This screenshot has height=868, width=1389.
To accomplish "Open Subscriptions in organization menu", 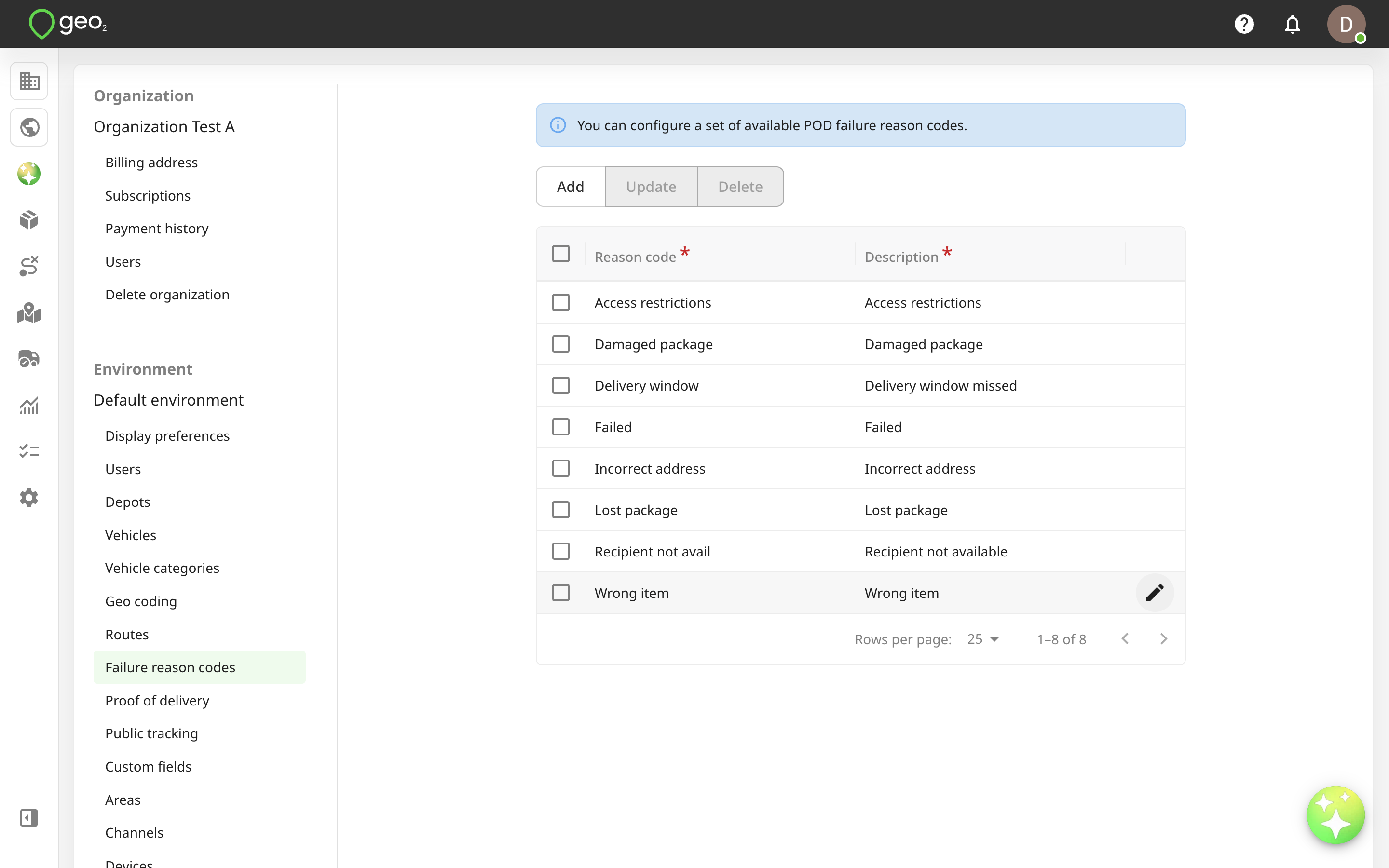I will tap(148, 196).
